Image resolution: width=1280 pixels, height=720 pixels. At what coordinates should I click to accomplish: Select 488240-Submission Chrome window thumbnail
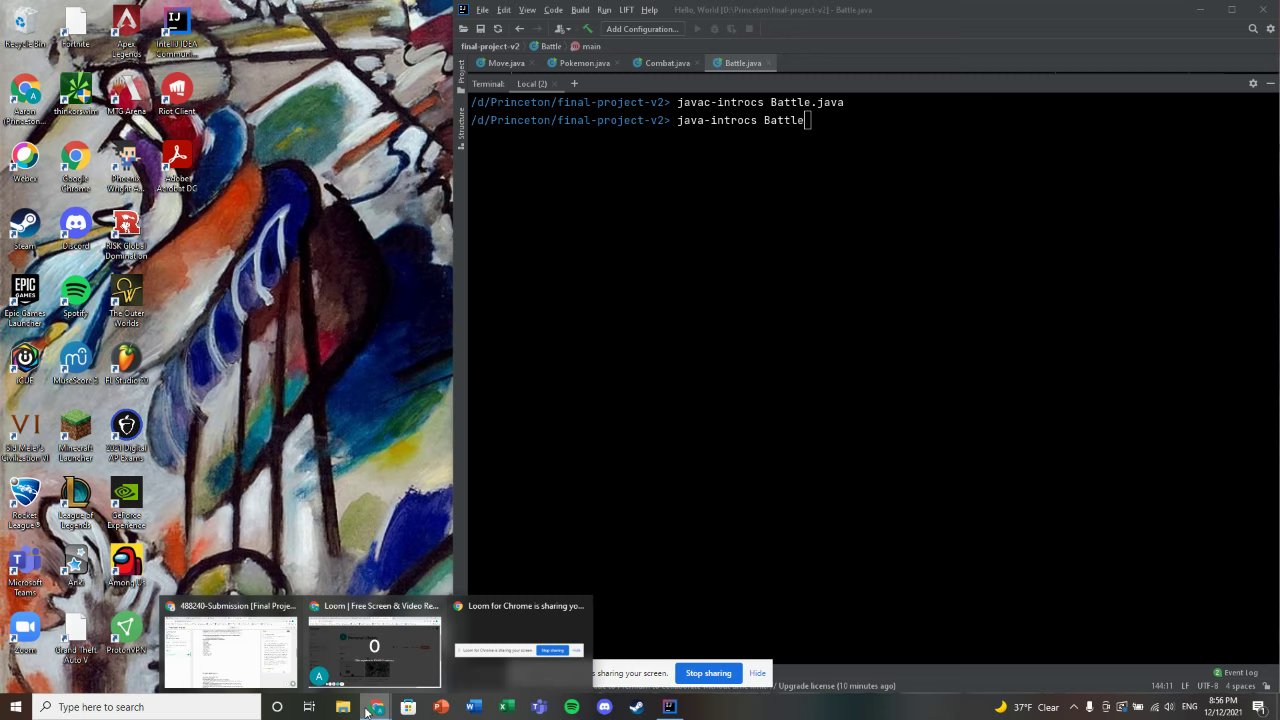[231, 644]
